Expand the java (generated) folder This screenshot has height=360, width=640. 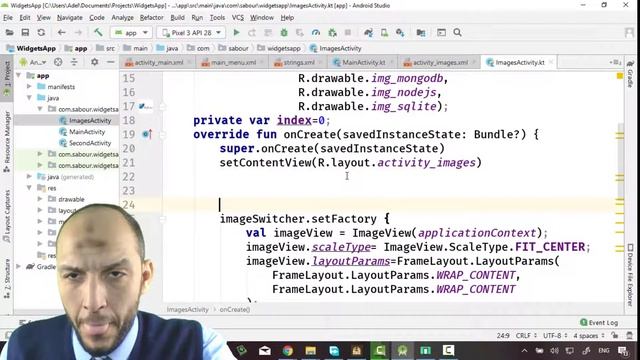pyautogui.click(x=29, y=177)
